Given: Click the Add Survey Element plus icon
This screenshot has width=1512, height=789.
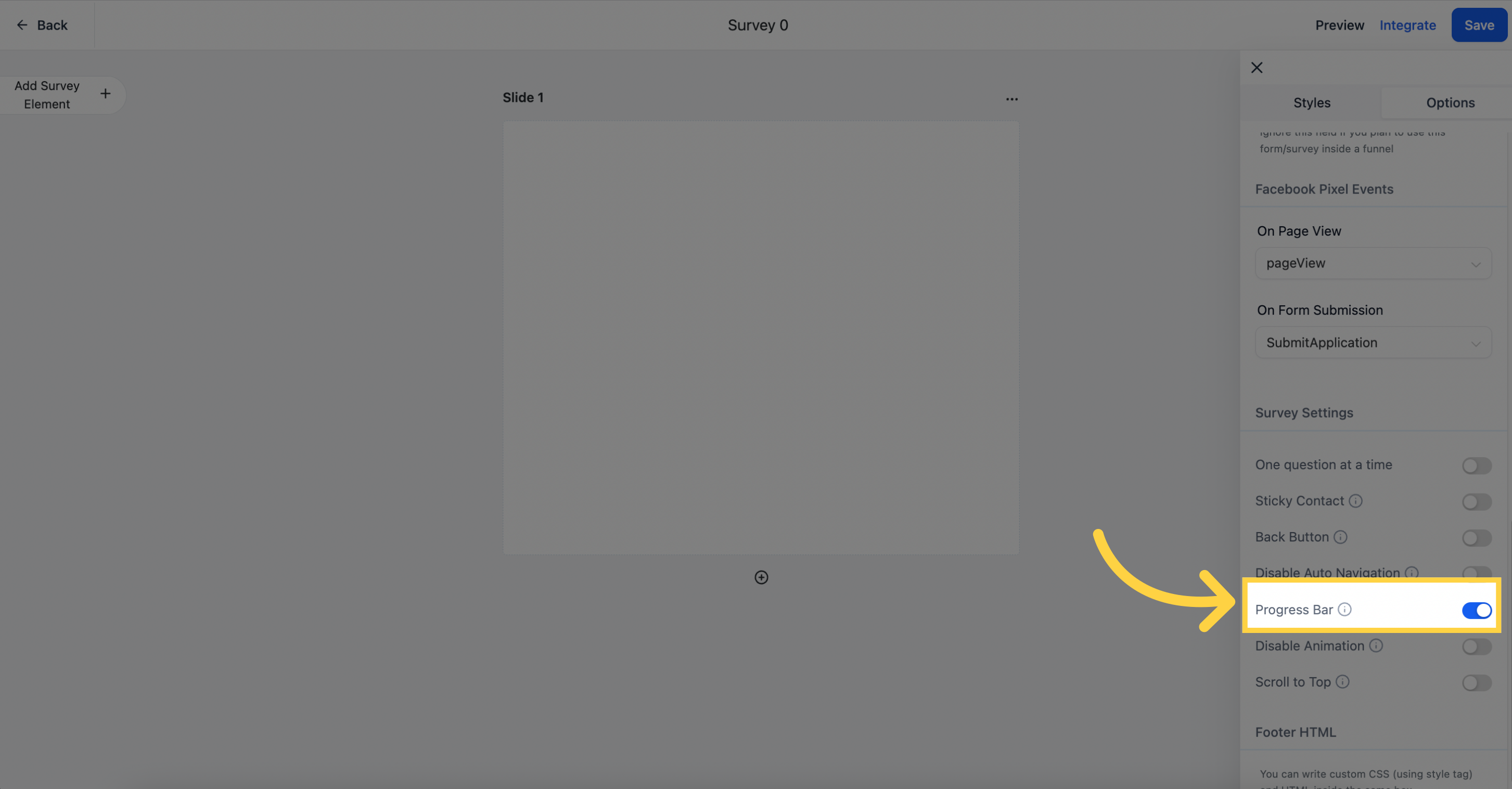Looking at the screenshot, I should 105,94.
